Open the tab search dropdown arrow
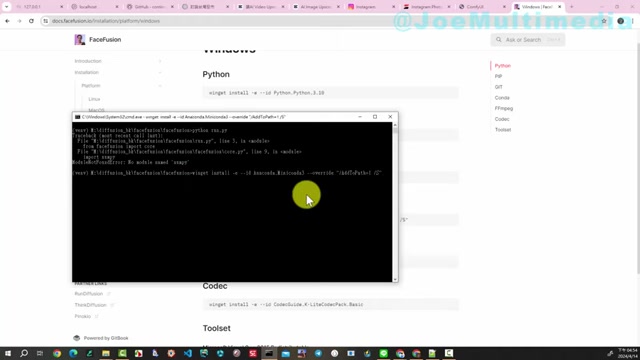Image resolution: width=640 pixels, height=360 pixels. click(x=7, y=7)
